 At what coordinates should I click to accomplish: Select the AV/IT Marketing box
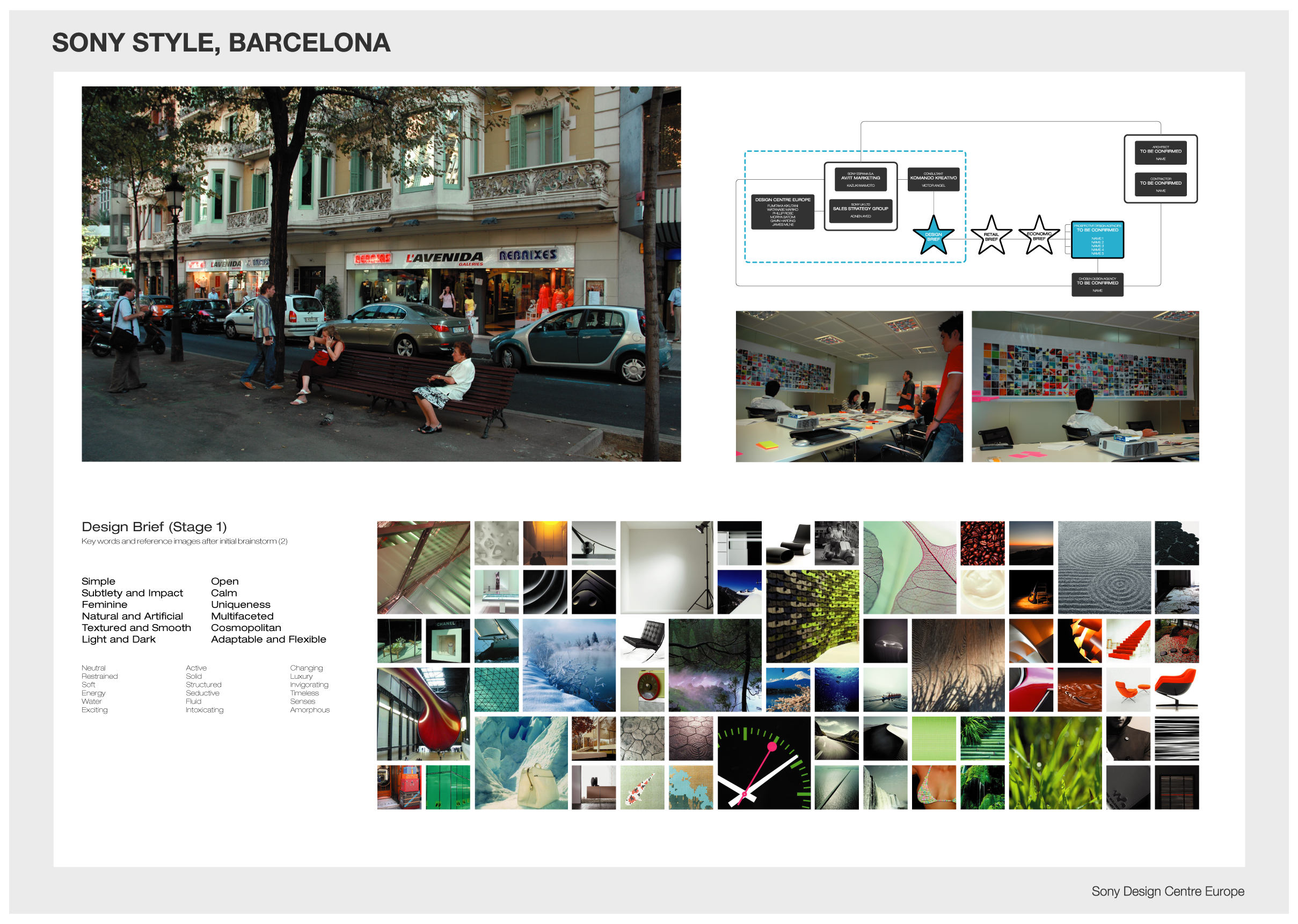pyautogui.click(x=861, y=179)
